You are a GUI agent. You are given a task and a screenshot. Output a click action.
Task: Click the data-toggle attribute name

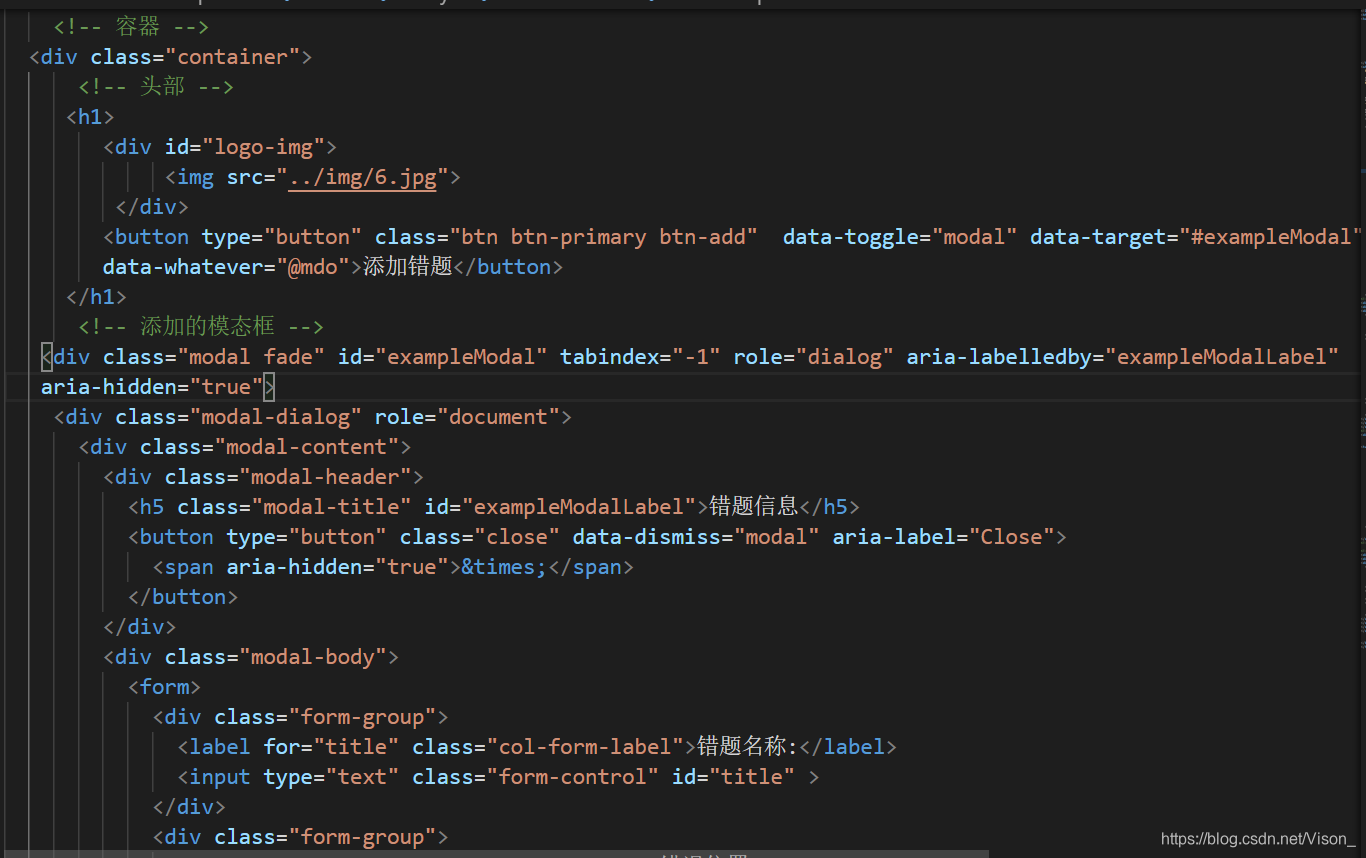coord(850,237)
